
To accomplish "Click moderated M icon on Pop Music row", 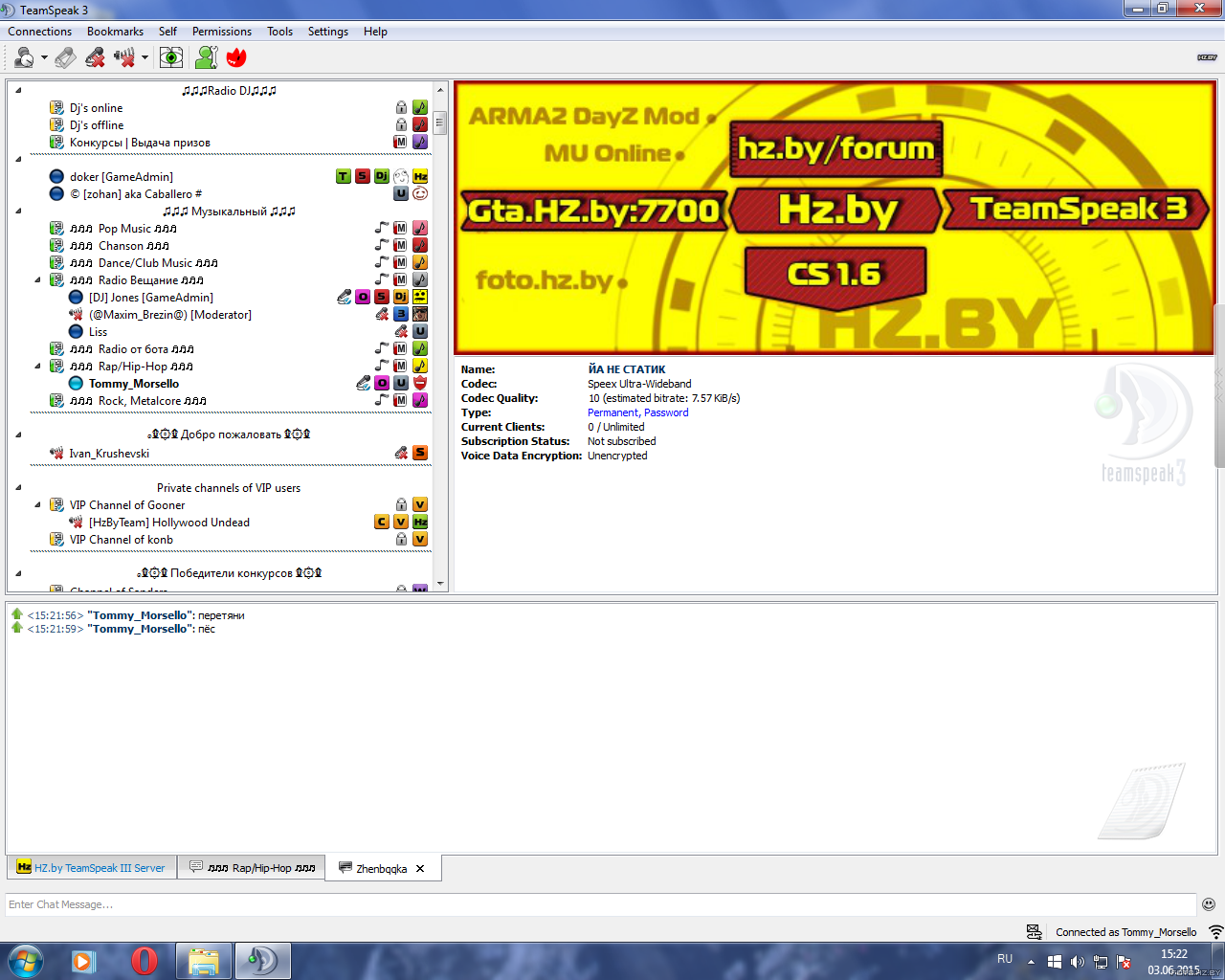I will [x=401, y=228].
